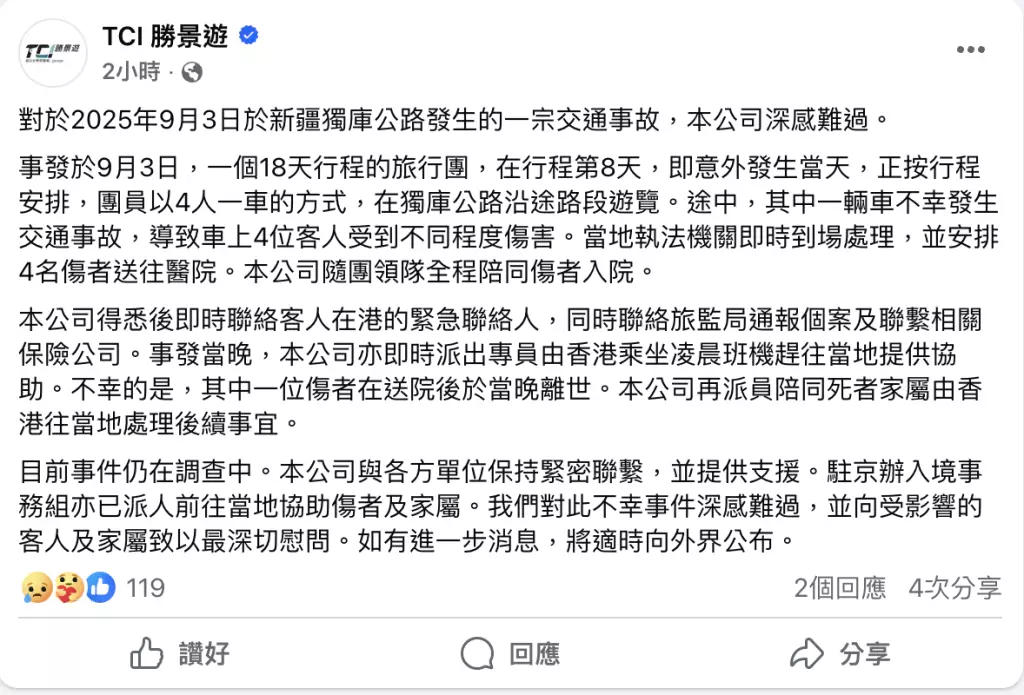Click the speech bubble 回應 comment icon
Image resolution: width=1024 pixels, height=695 pixels.
pos(477,654)
